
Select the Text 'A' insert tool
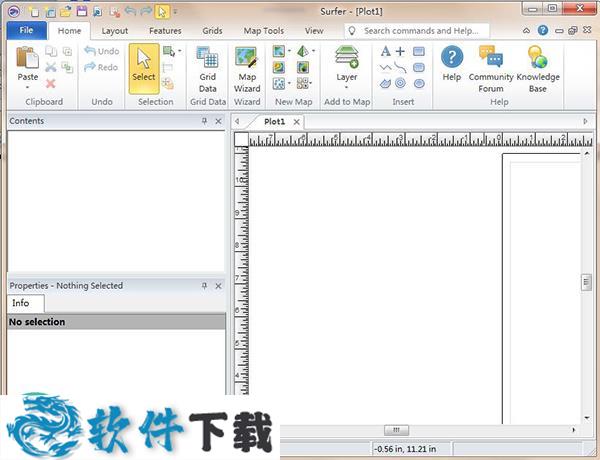pos(386,51)
